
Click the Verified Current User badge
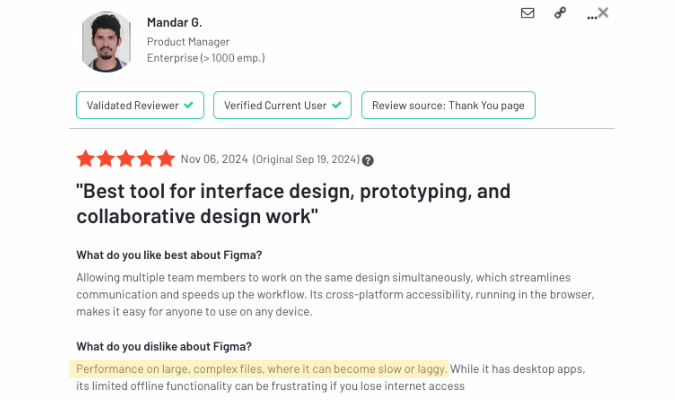click(x=282, y=105)
